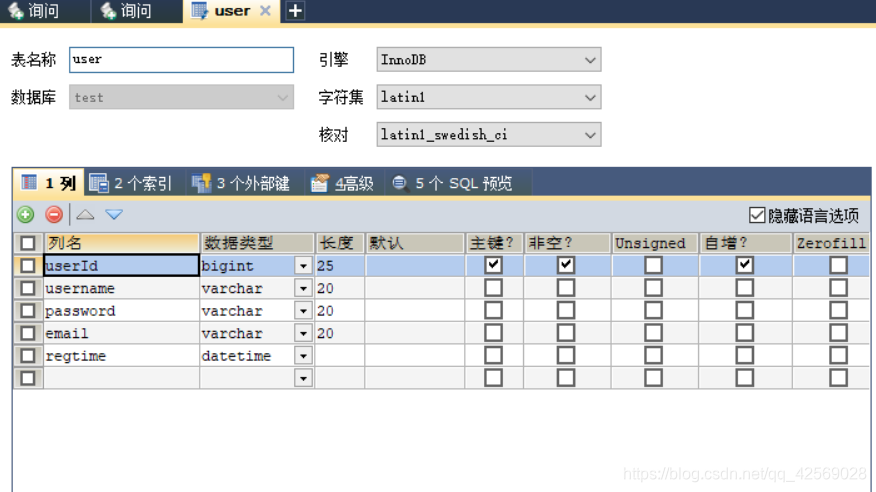Set username as primary key

(x=493, y=288)
